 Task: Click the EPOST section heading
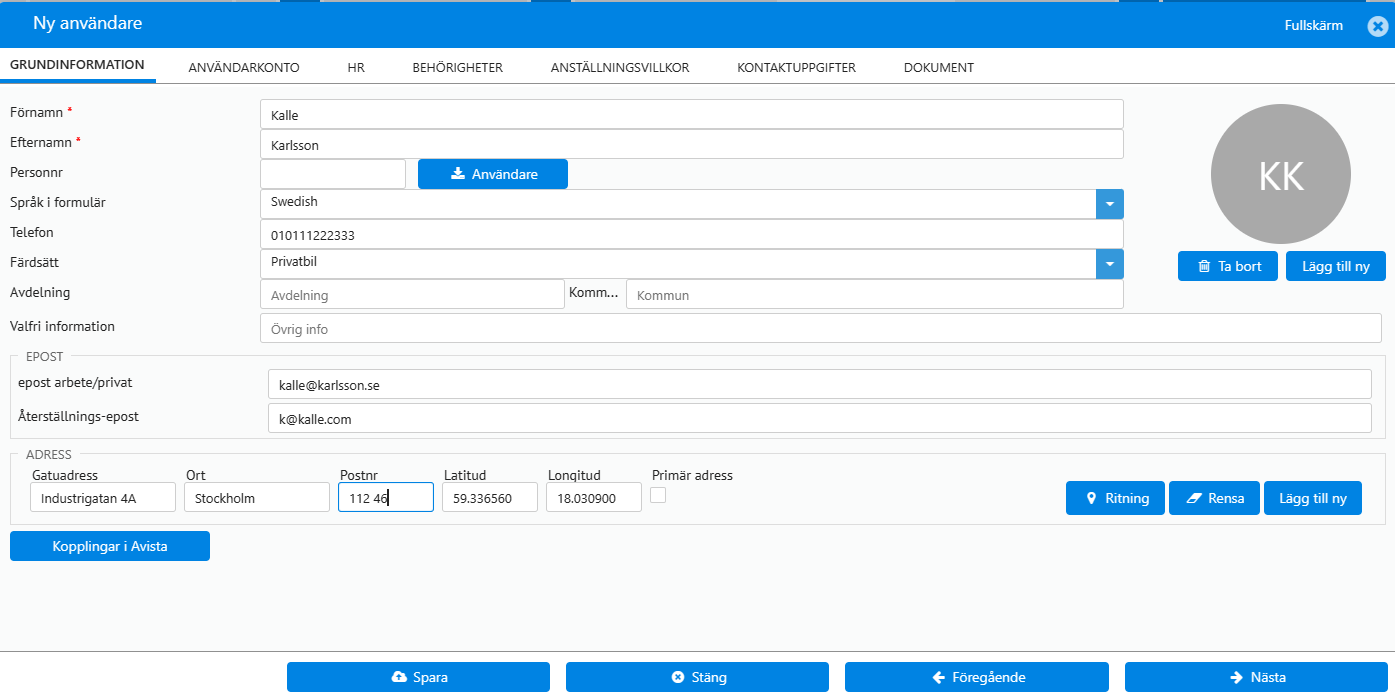[44, 355]
